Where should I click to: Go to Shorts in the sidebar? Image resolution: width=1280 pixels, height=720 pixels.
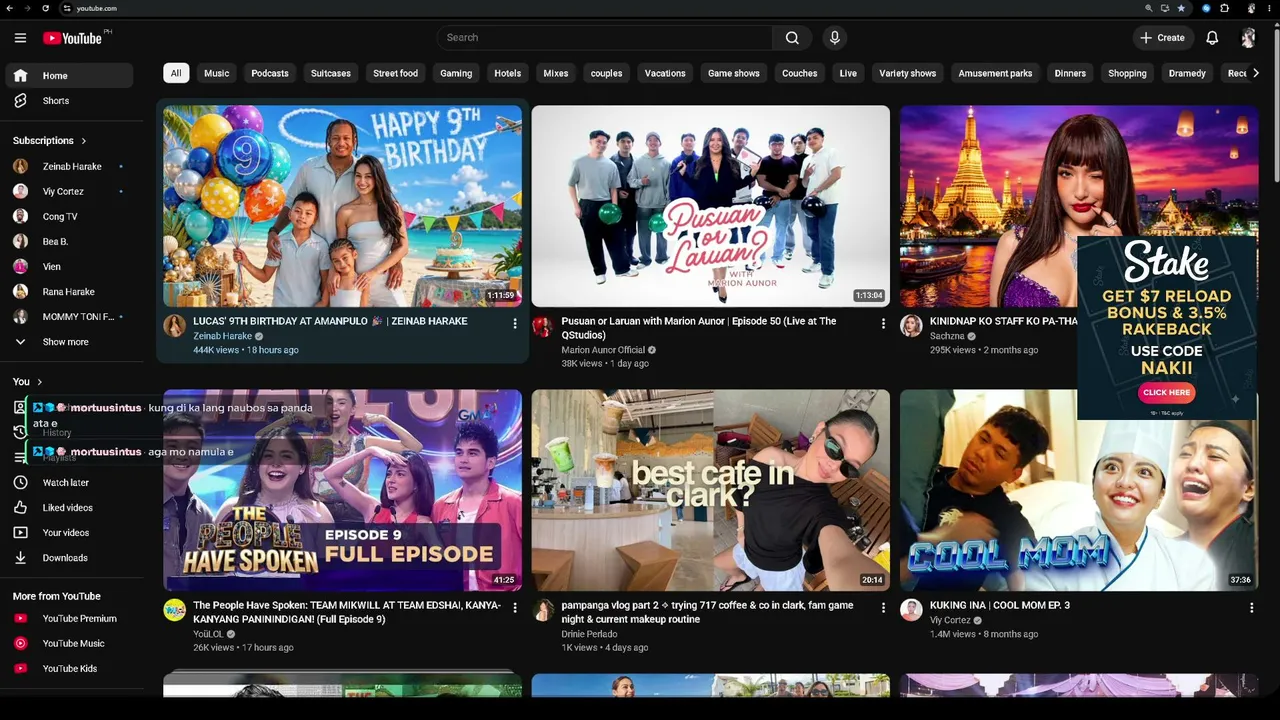69,101
